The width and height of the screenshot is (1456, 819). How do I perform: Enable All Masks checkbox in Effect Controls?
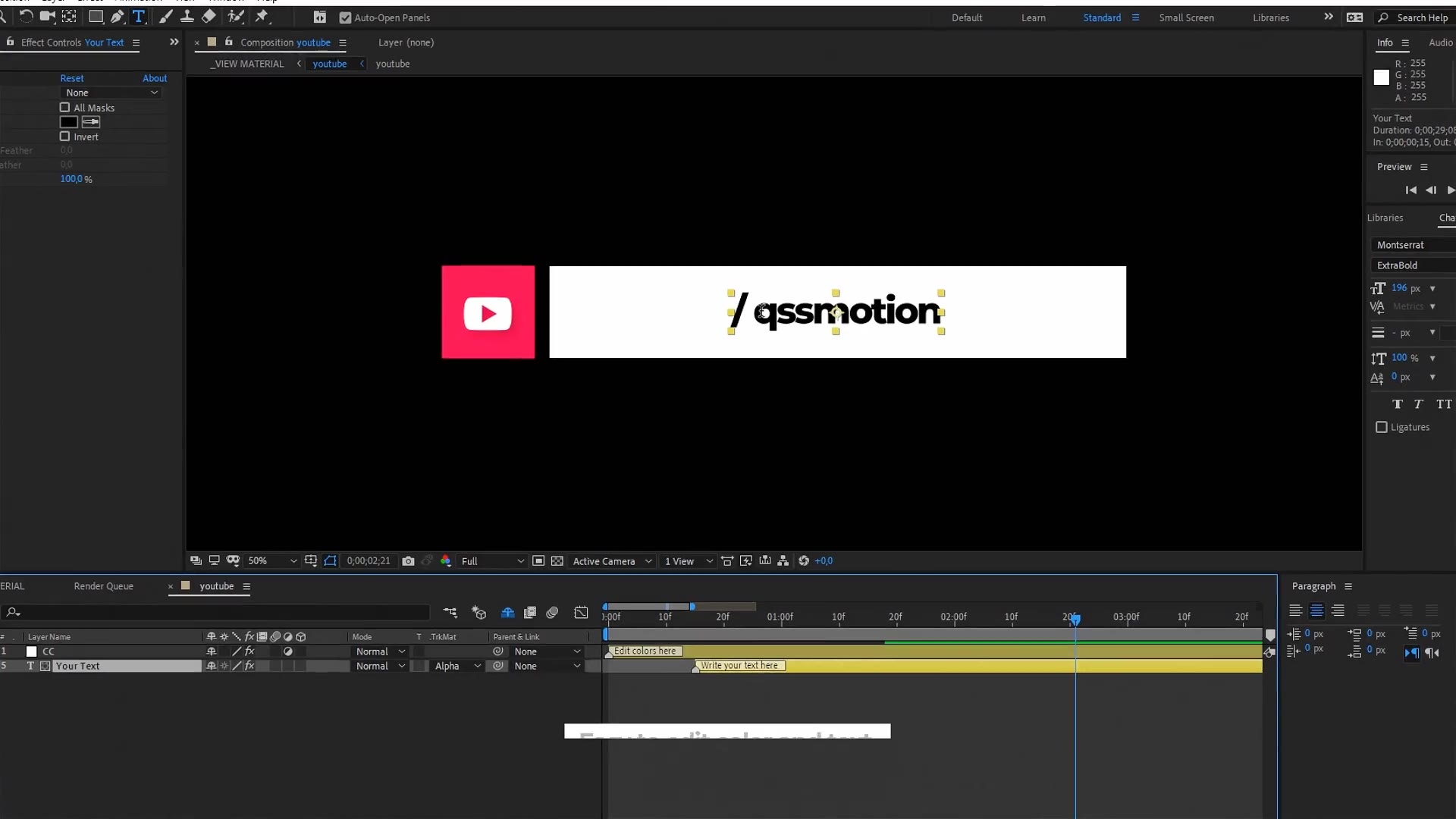(x=64, y=107)
